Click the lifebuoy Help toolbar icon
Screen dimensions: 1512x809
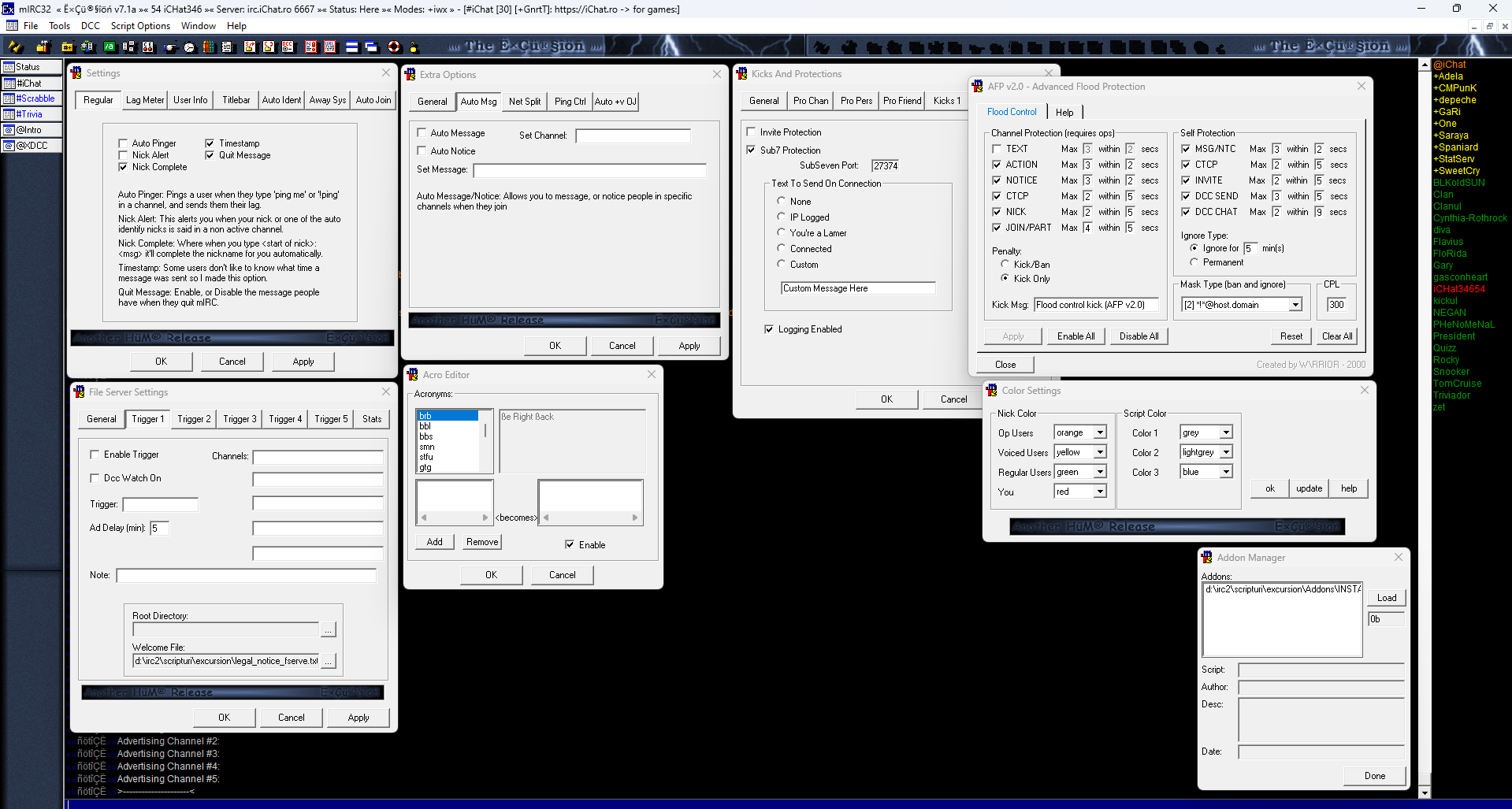[x=394, y=46]
